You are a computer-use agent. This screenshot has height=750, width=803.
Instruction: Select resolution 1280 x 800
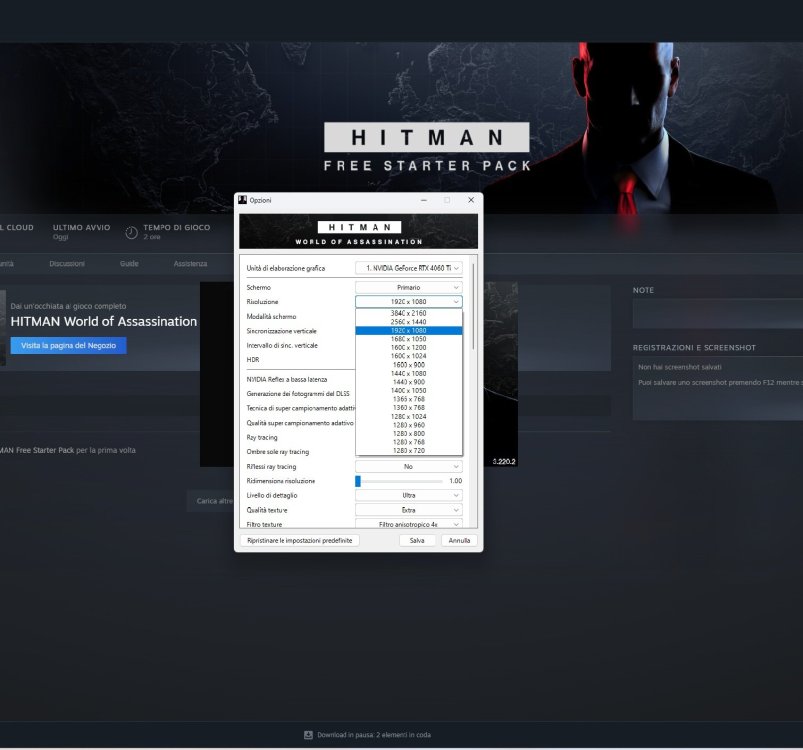409,433
